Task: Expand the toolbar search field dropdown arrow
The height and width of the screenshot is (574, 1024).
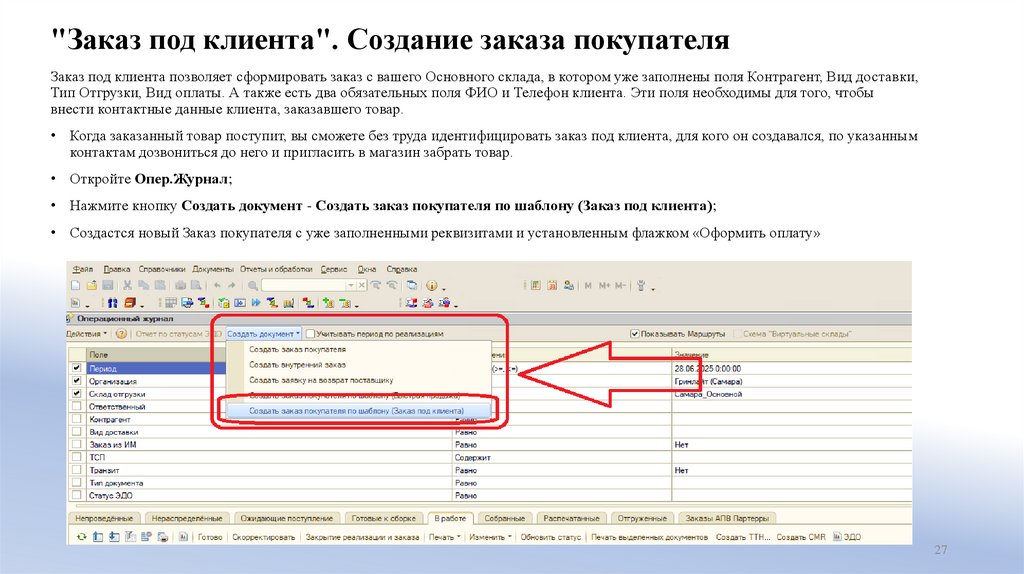Action: click(x=351, y=285)
